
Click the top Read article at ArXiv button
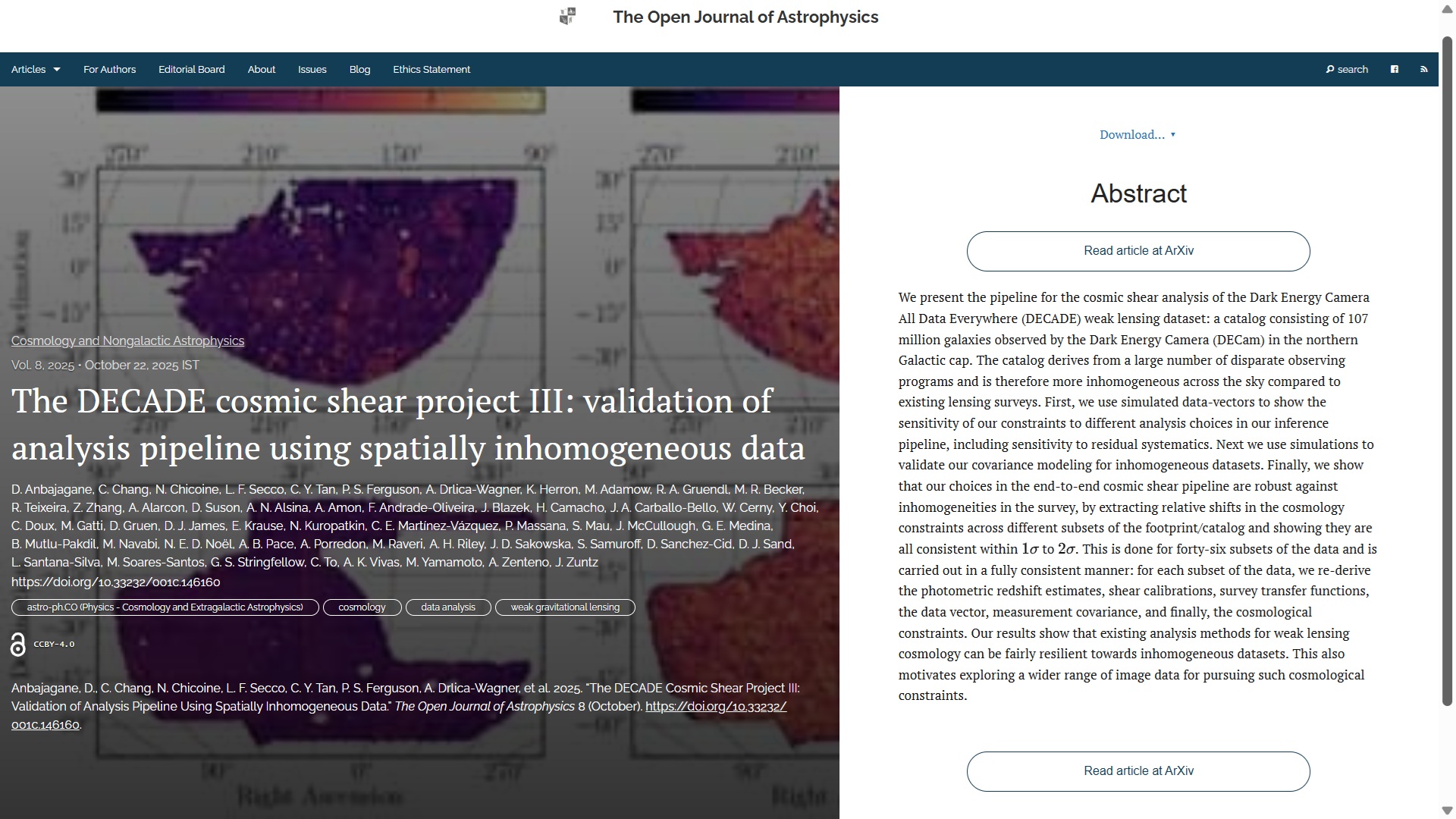1137,251
